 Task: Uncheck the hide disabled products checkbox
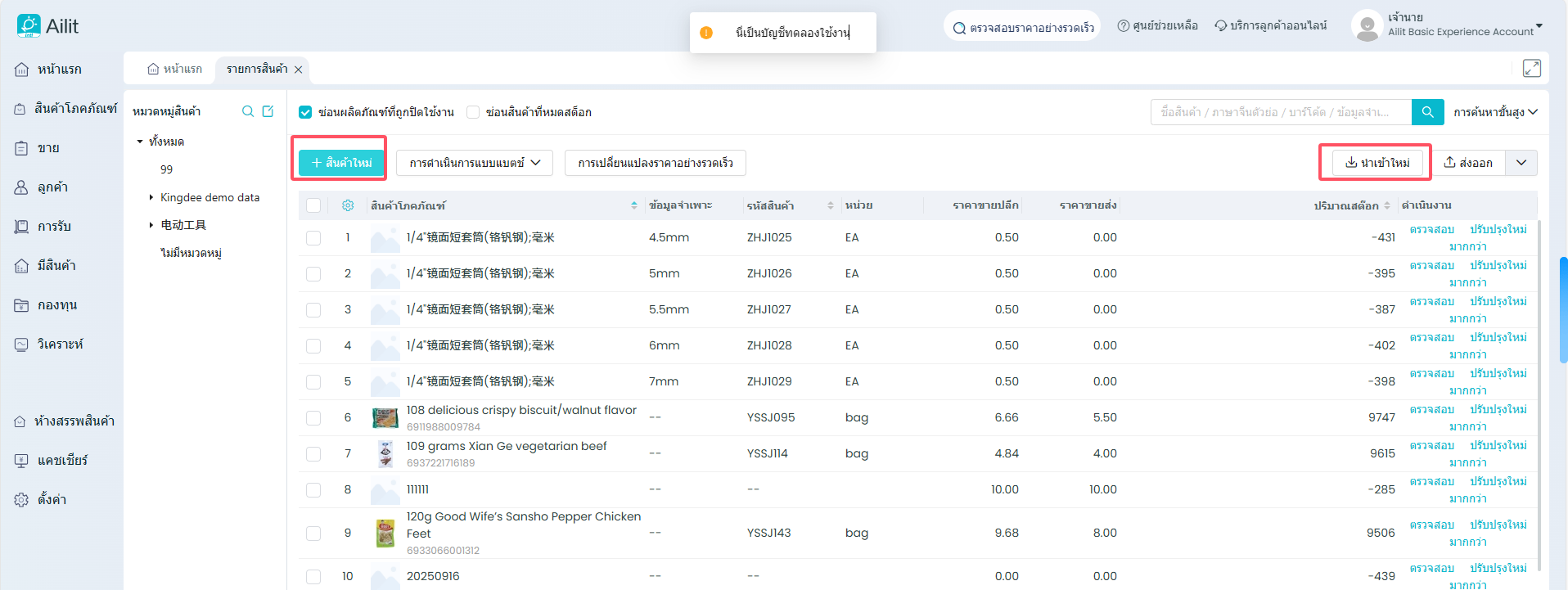[305, 112]
